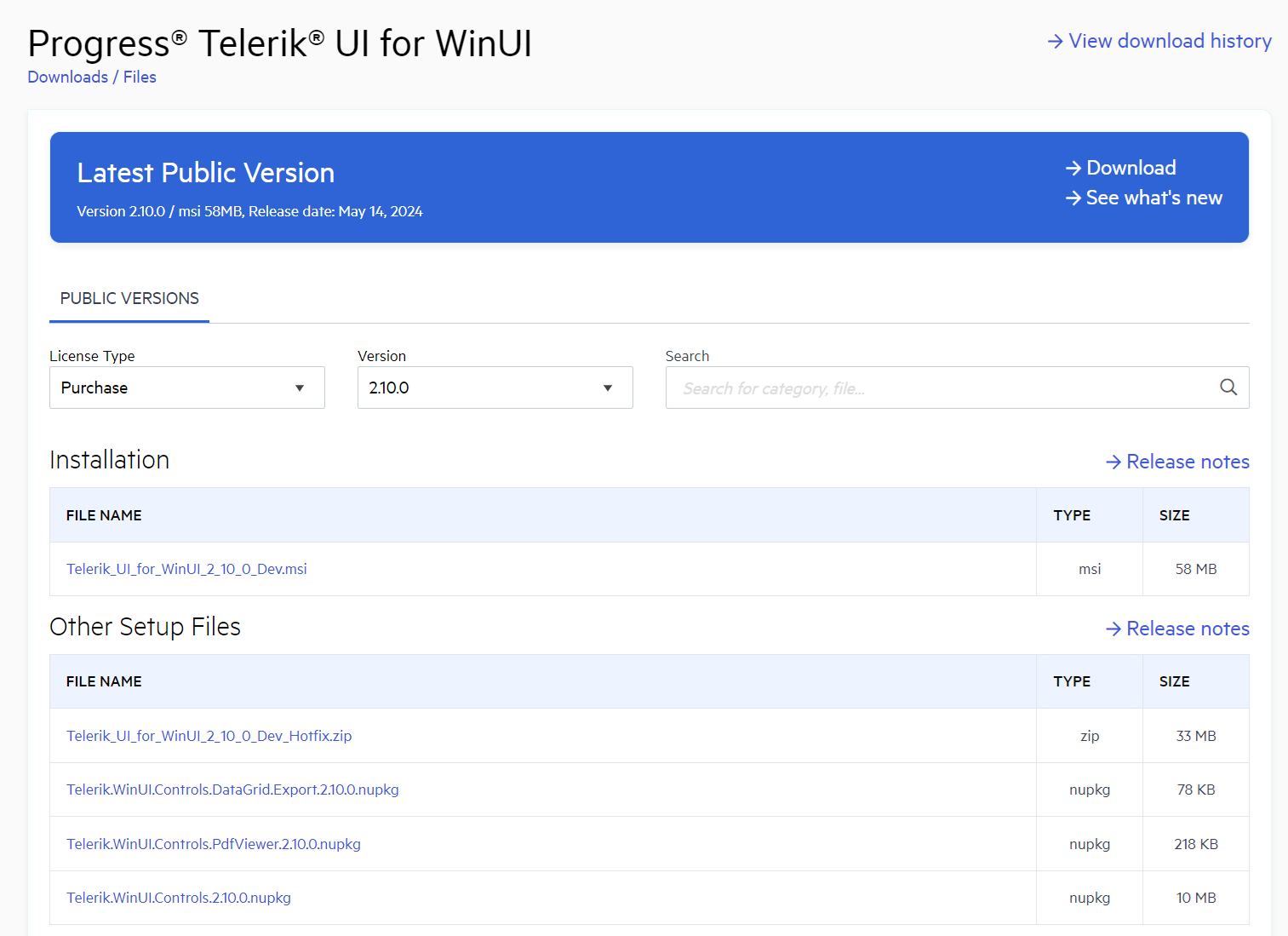This screenshot has width=1288, height=936.
Task: Download Telerik.WinUI.Controls.PdfViewer.2.10.0.nupkg
Action: [x=213, y=844]
